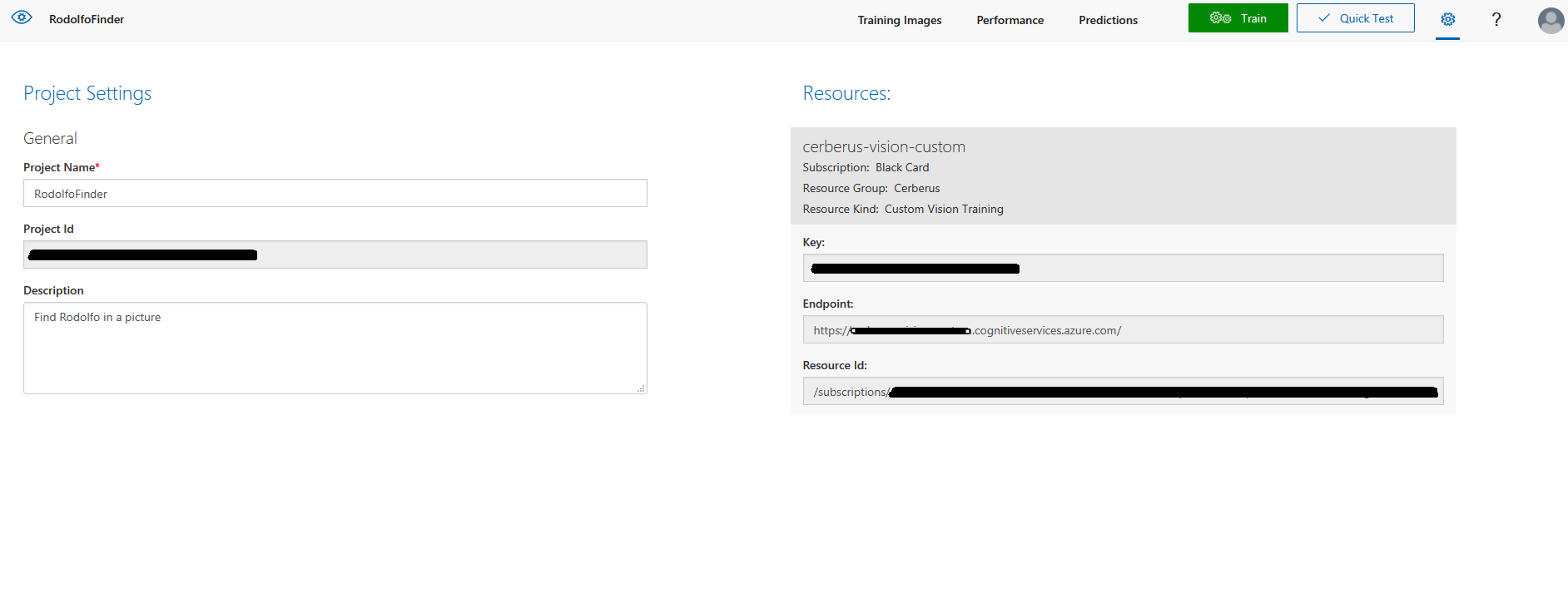Click the 'Subscription: Black Card' text
This screenshot has width=1568, height=593.
coord(866,167)
